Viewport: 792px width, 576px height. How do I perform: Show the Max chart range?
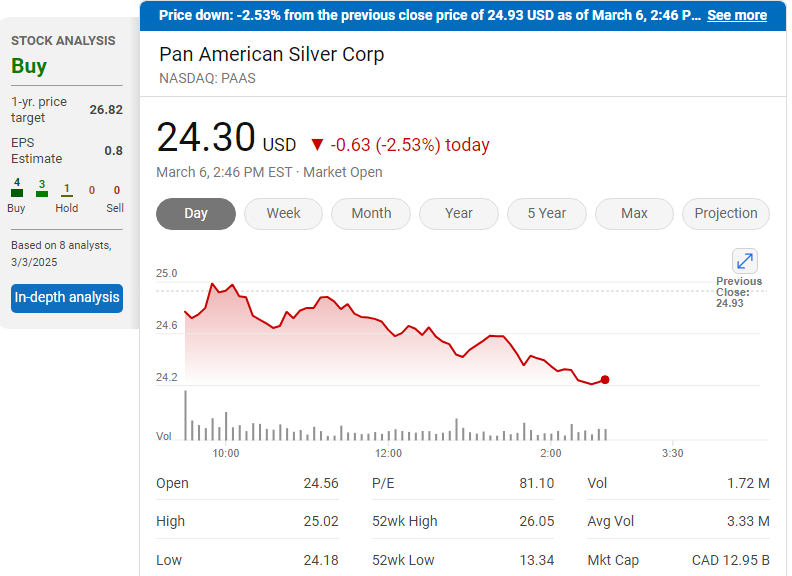tap(634, 213)
